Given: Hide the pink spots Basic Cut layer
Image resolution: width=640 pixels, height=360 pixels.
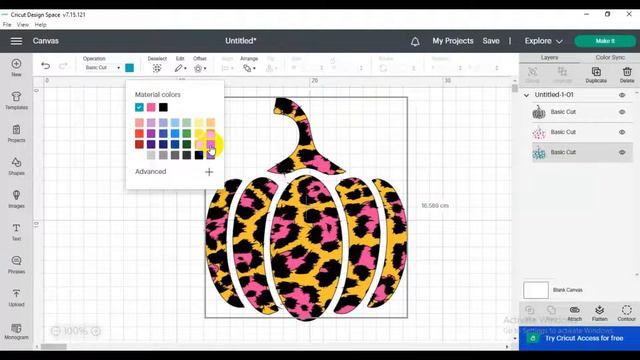Looking at the screenshot, I should coord(622,132).
